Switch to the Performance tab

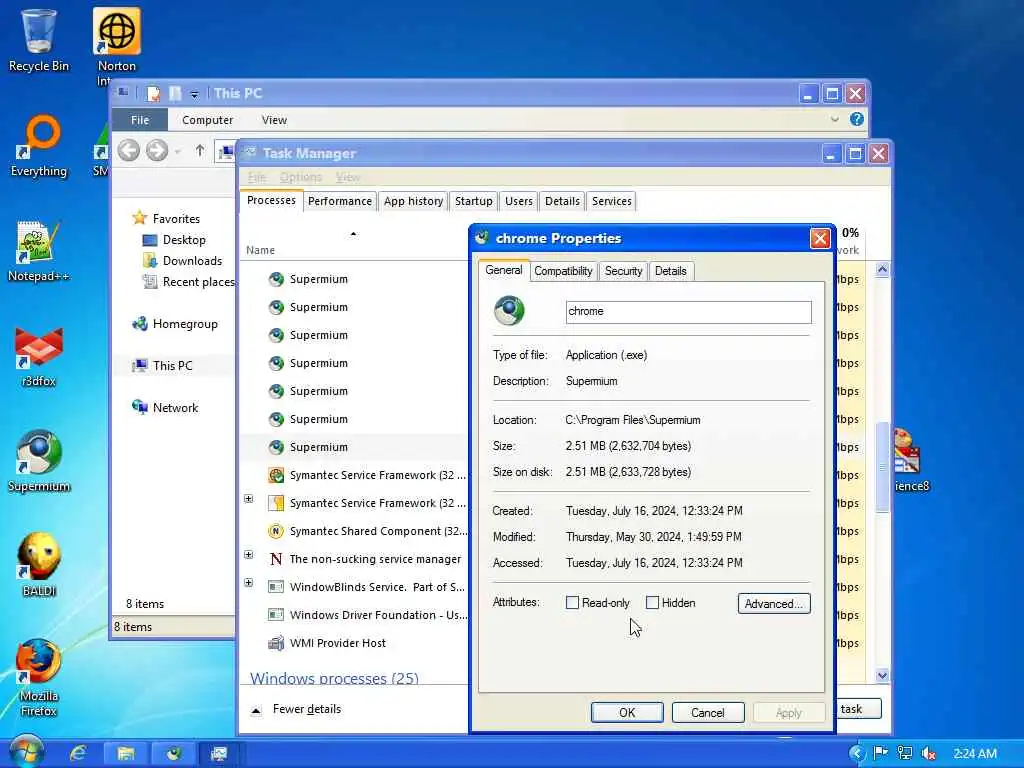340,201
